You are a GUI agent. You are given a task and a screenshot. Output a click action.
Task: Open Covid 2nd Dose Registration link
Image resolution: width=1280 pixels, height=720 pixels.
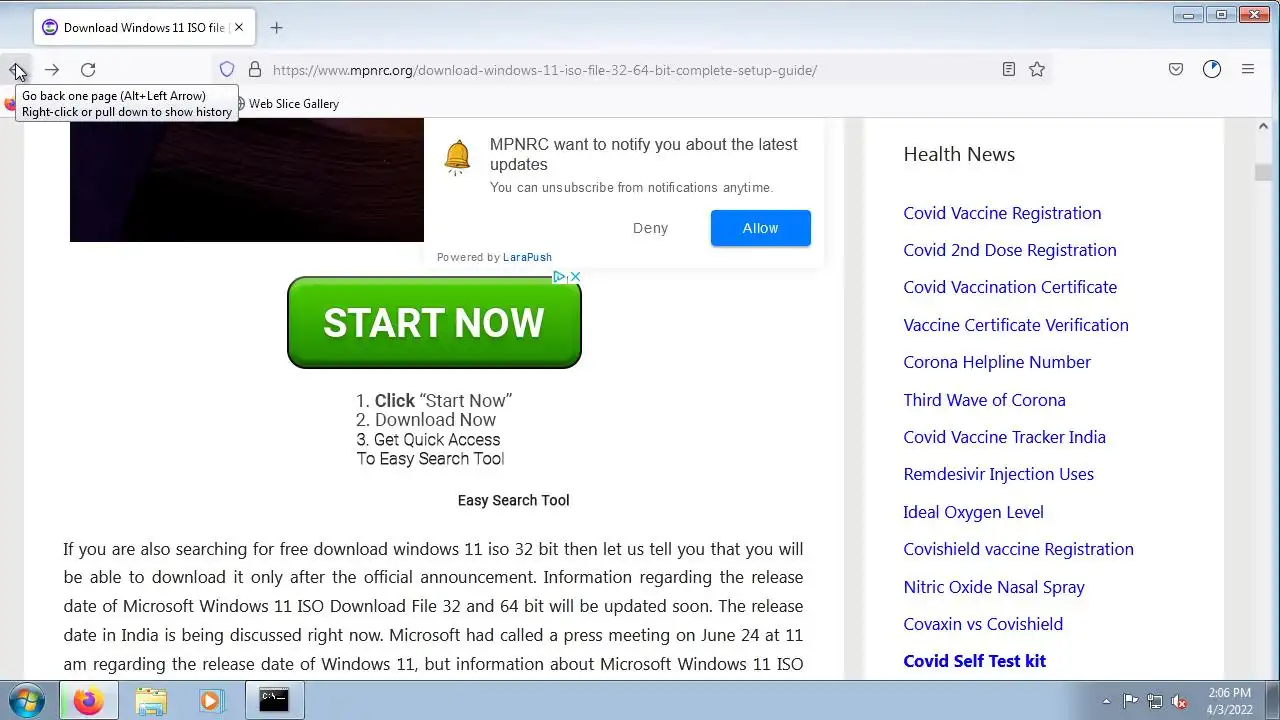(1010, 250)
